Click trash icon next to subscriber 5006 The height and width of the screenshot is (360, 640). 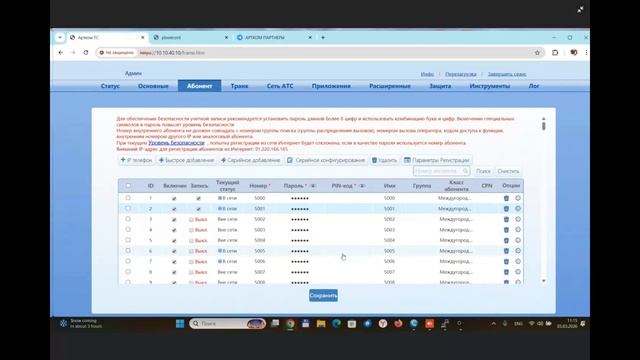tap(506, 262)
